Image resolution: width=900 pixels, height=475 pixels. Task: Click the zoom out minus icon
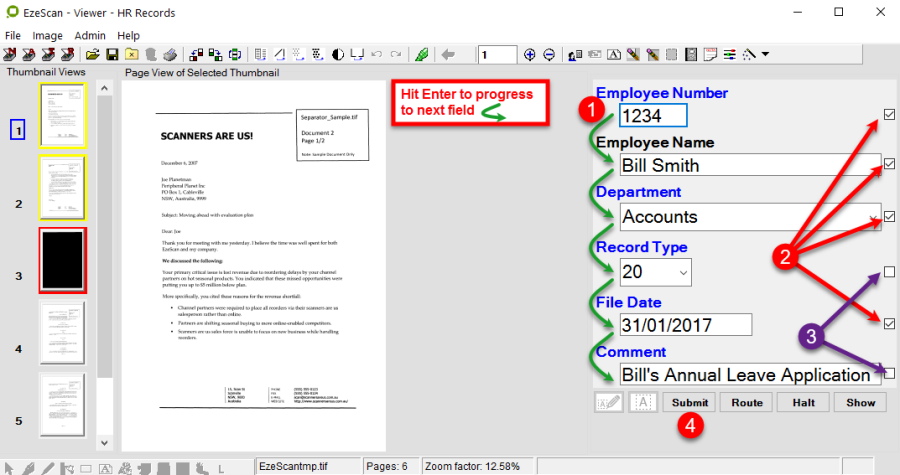(x=549, y=54)
